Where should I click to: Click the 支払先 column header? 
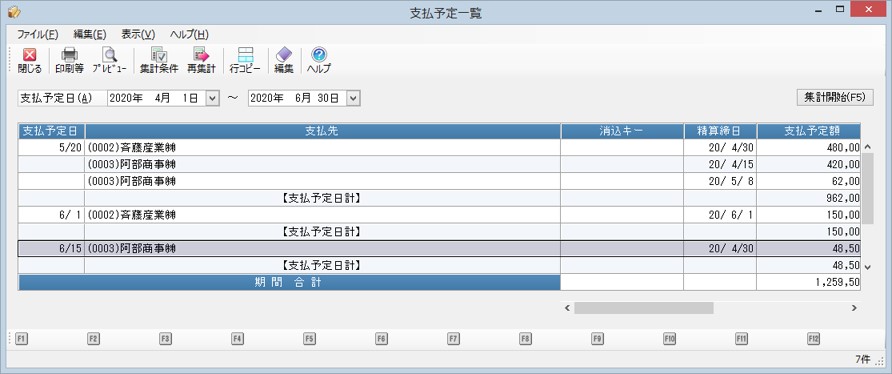(x=323, y=131)
